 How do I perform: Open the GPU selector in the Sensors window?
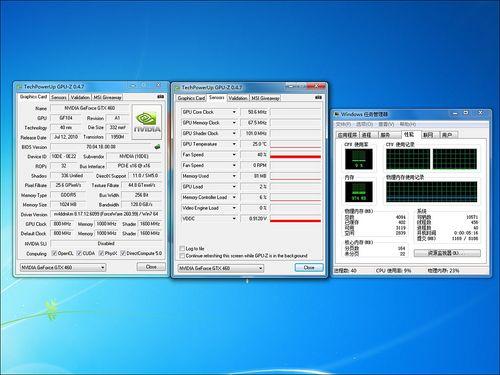tap(221, 268)
